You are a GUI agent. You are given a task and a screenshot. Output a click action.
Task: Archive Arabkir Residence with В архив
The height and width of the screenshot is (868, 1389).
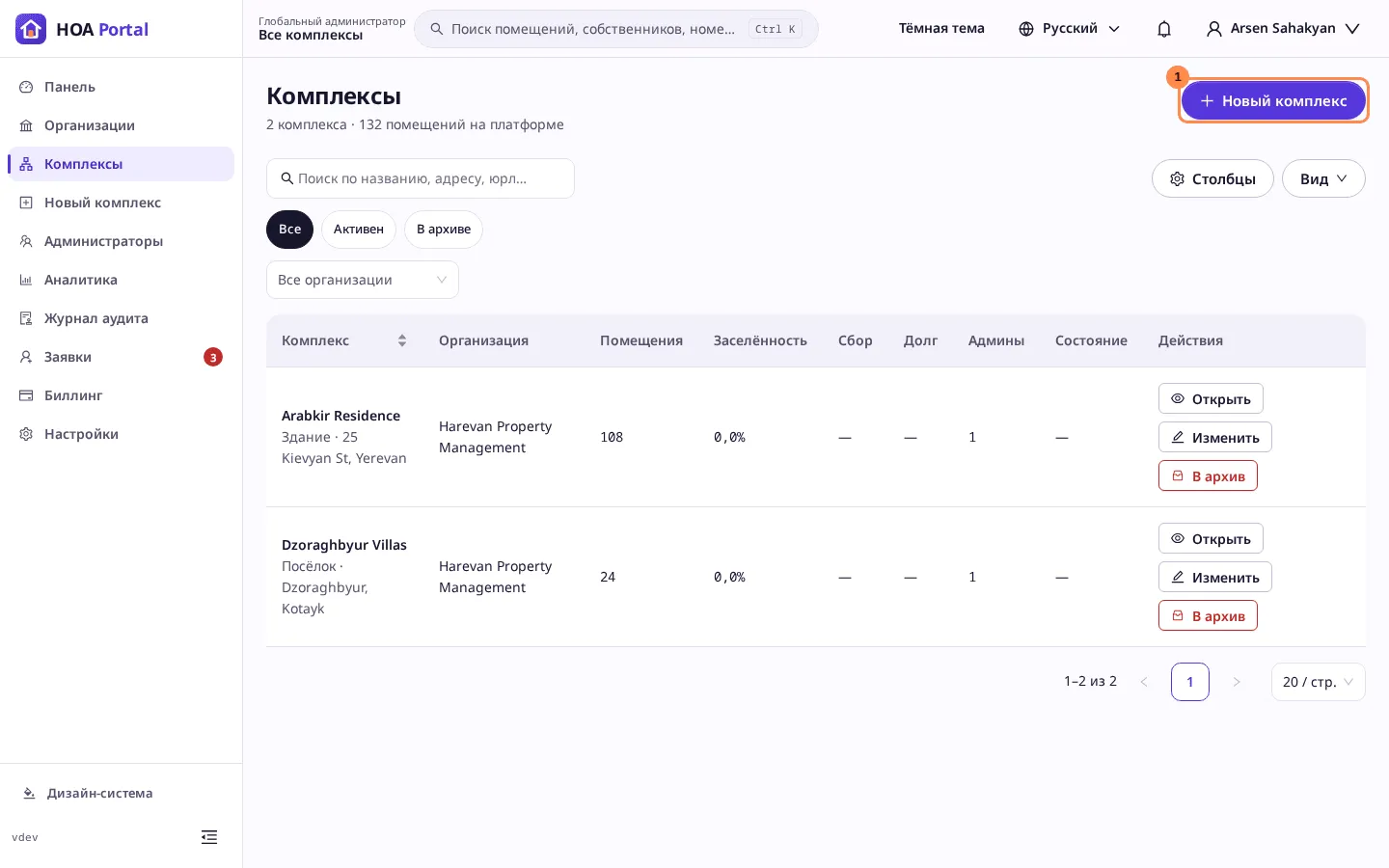1208,475
